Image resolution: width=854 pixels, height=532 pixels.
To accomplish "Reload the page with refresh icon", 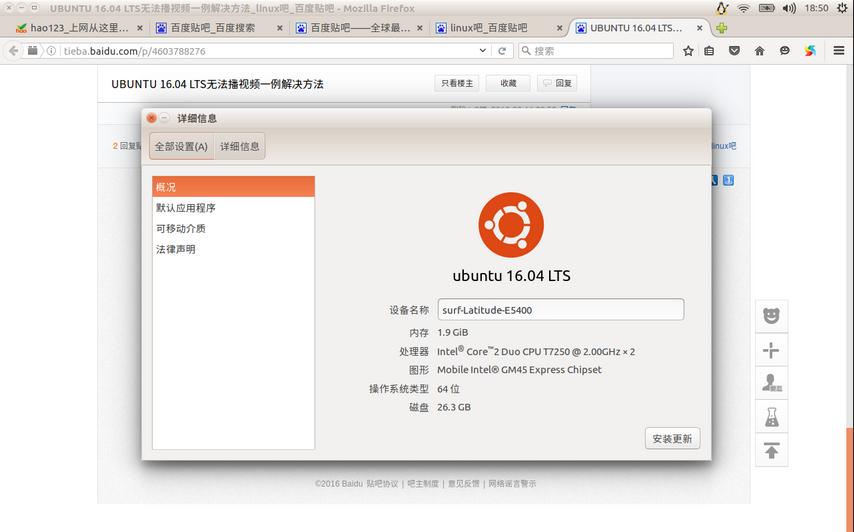I will tap(502, 51).
